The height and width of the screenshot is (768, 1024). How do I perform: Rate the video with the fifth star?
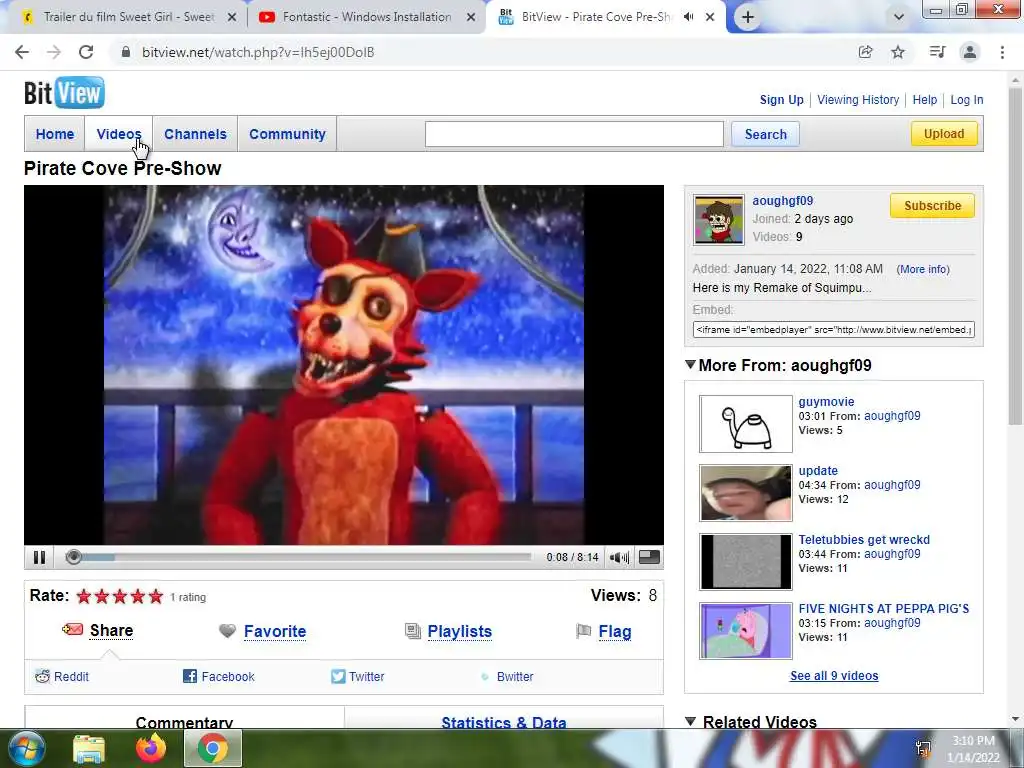pos(155,596)
